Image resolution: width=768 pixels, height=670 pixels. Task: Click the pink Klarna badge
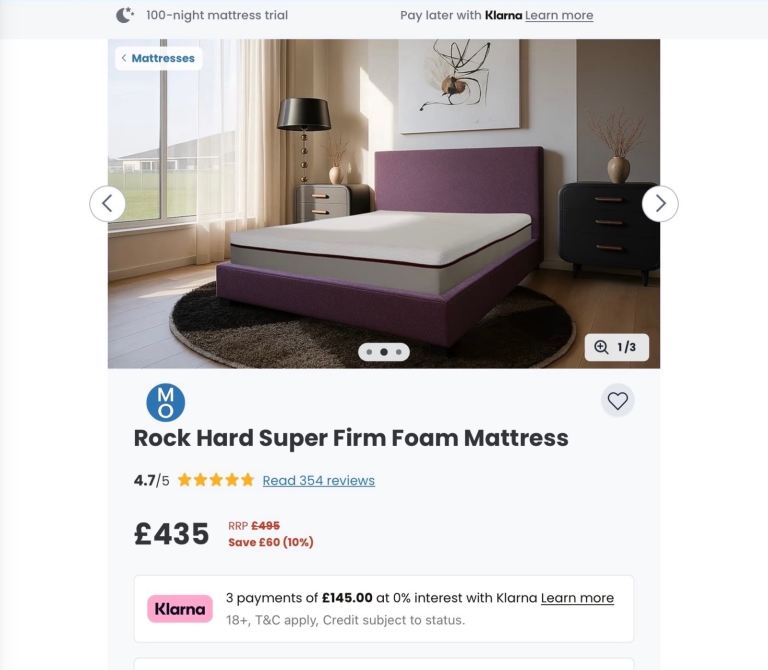(x=180, y=609)
